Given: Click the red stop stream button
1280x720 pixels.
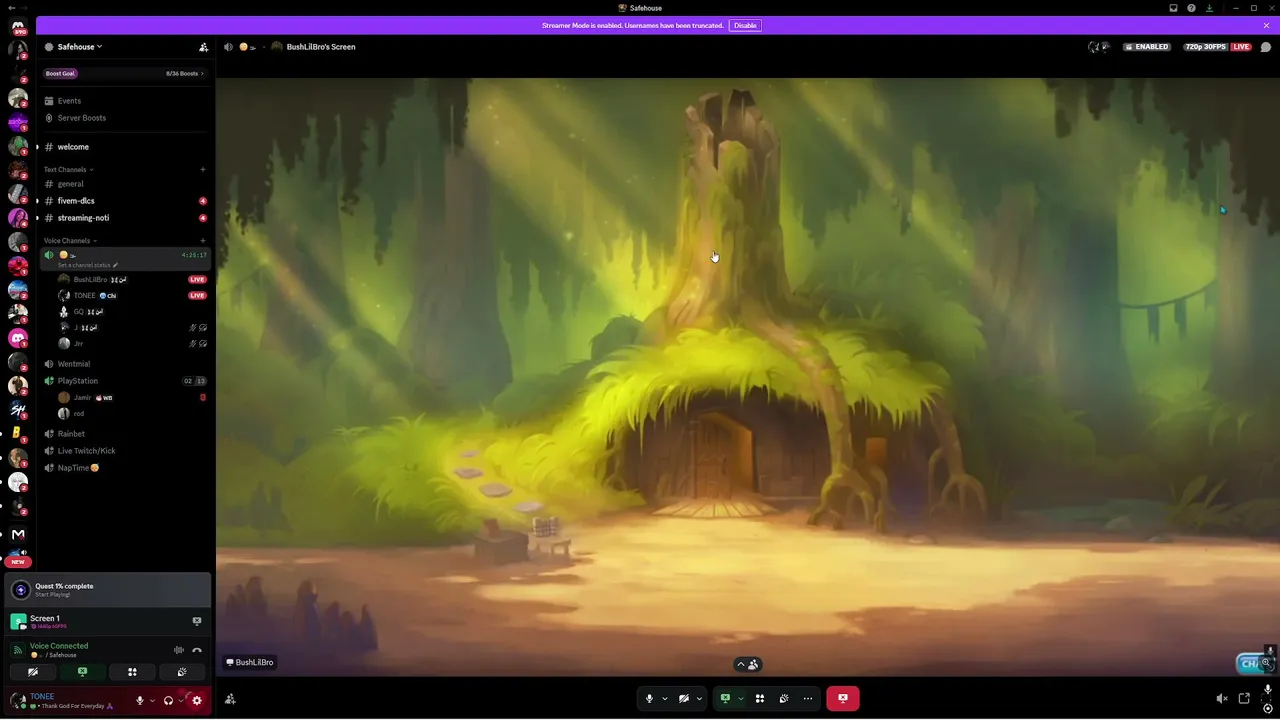Looking at the screenshot, I should click(x=843, y=698).
